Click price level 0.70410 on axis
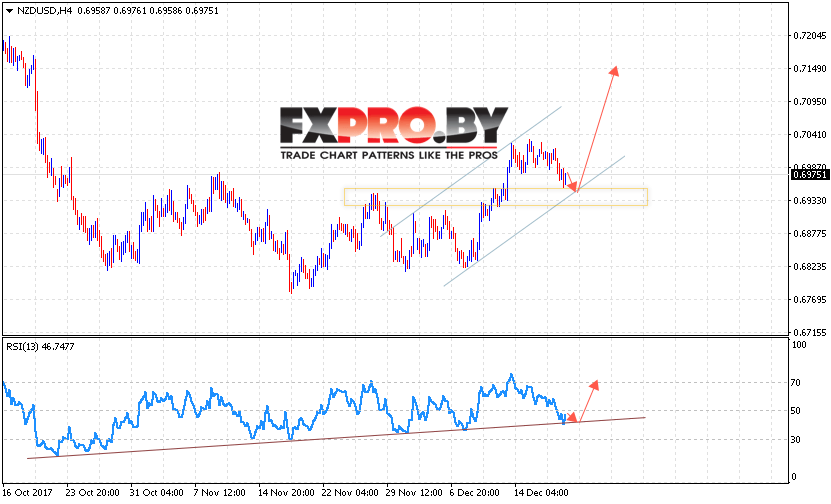This screenshot has height=504, width=831. [810, 134]
